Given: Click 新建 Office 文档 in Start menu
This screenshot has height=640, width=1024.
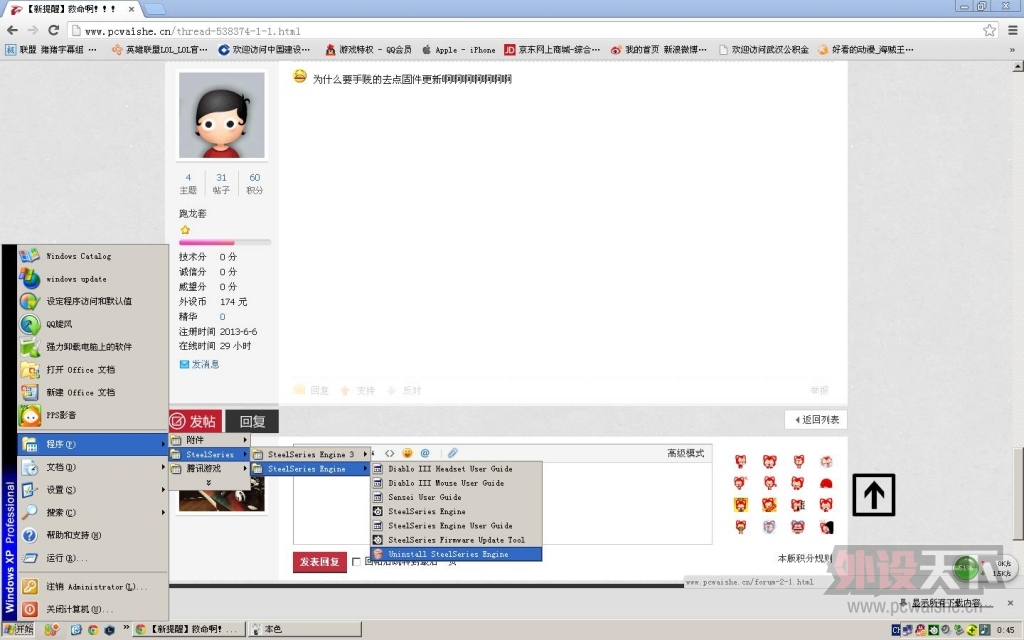Looking at the screenshot, I should (93, 392).
